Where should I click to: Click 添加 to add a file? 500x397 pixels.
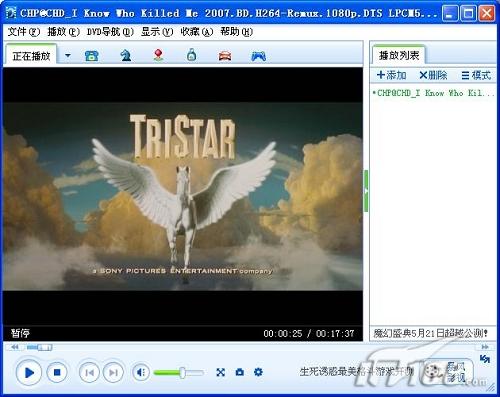coord(391,75)
